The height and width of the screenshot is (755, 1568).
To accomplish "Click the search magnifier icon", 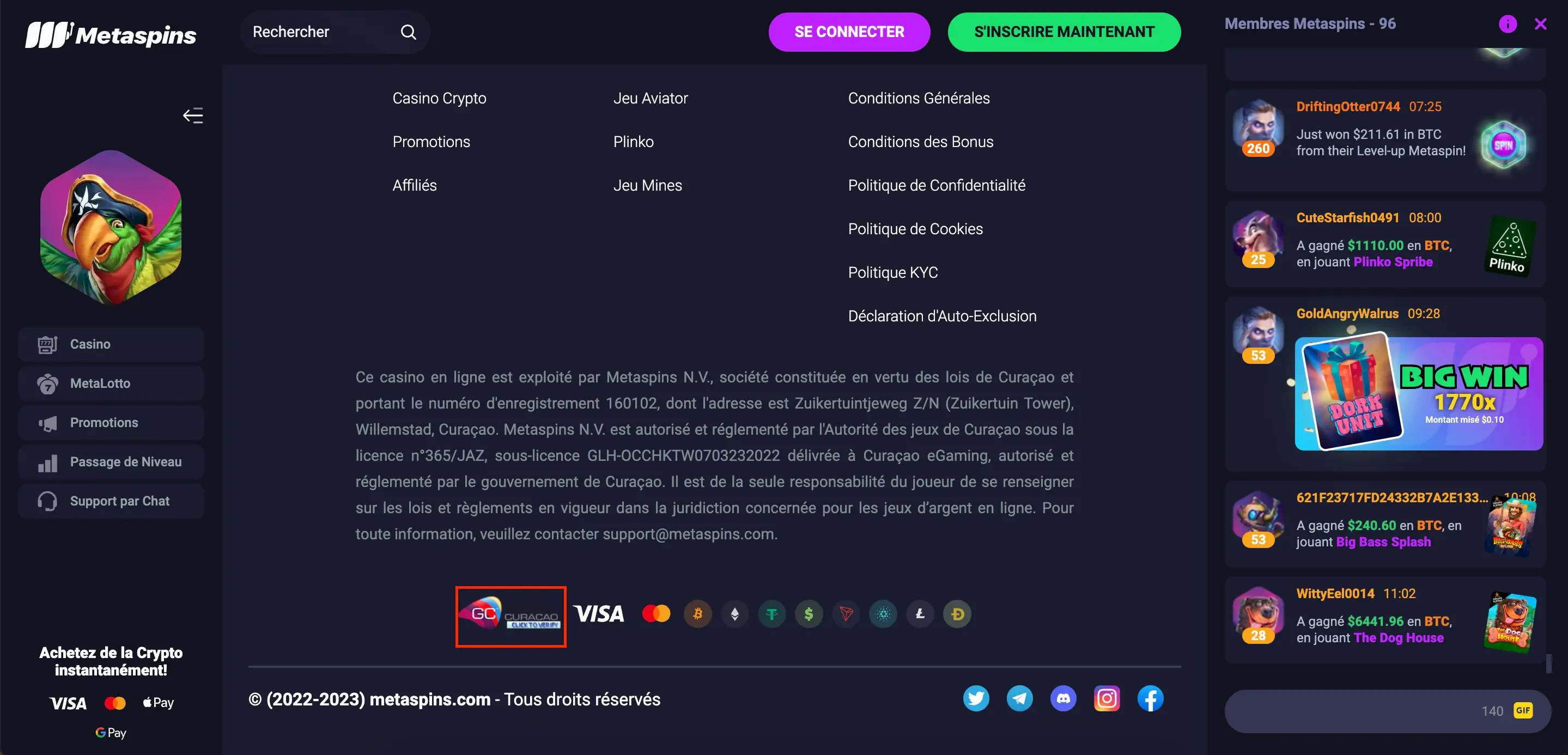I will click(x=409, y=32).
